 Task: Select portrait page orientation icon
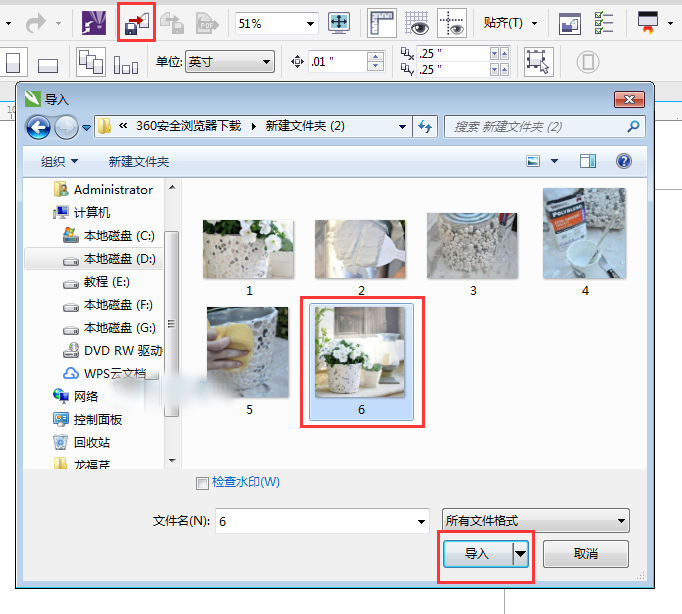pyautogui.click(x=13, y=62)
